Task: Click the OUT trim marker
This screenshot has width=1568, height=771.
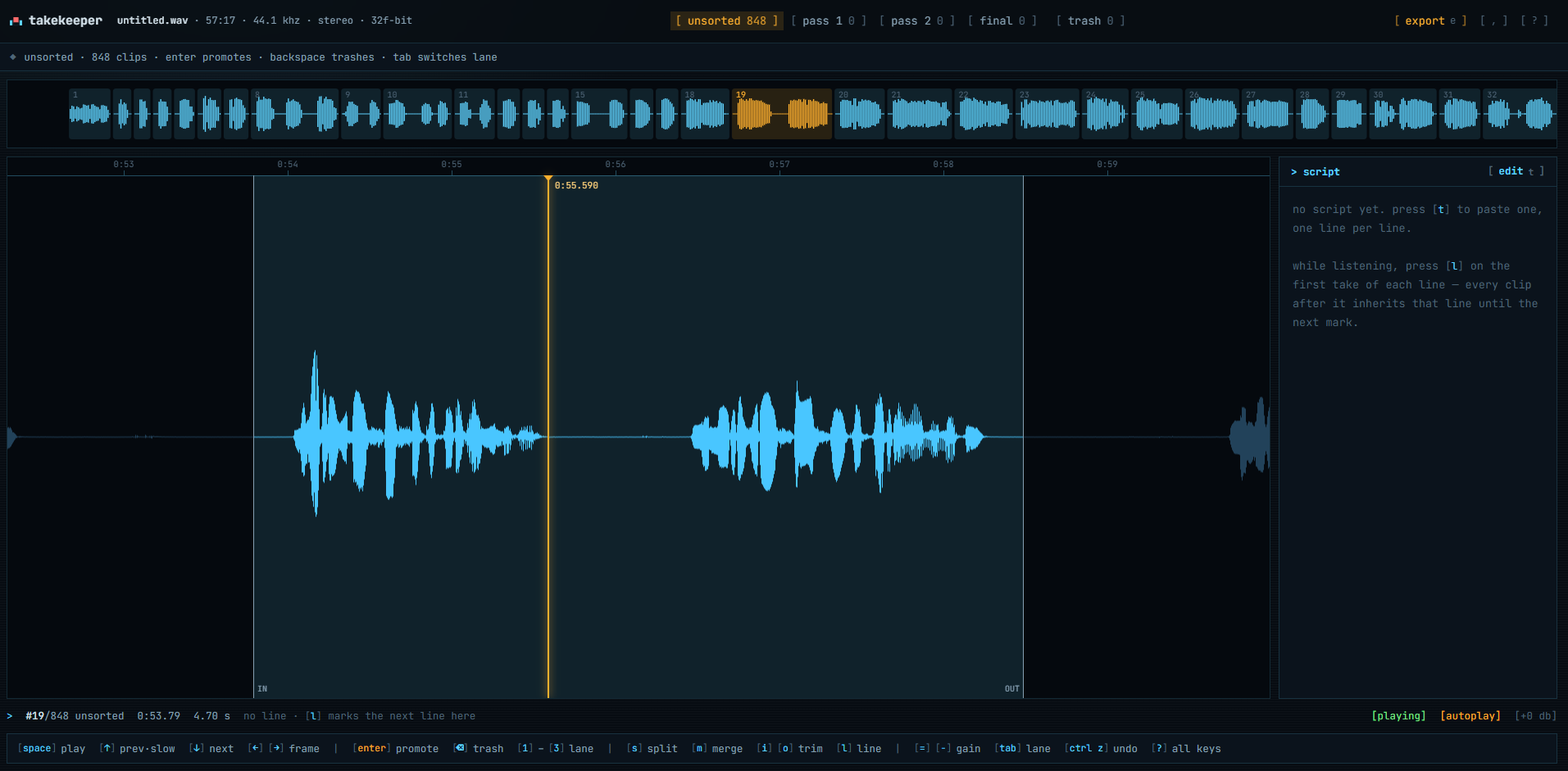Action: (x=1012, y=689)
